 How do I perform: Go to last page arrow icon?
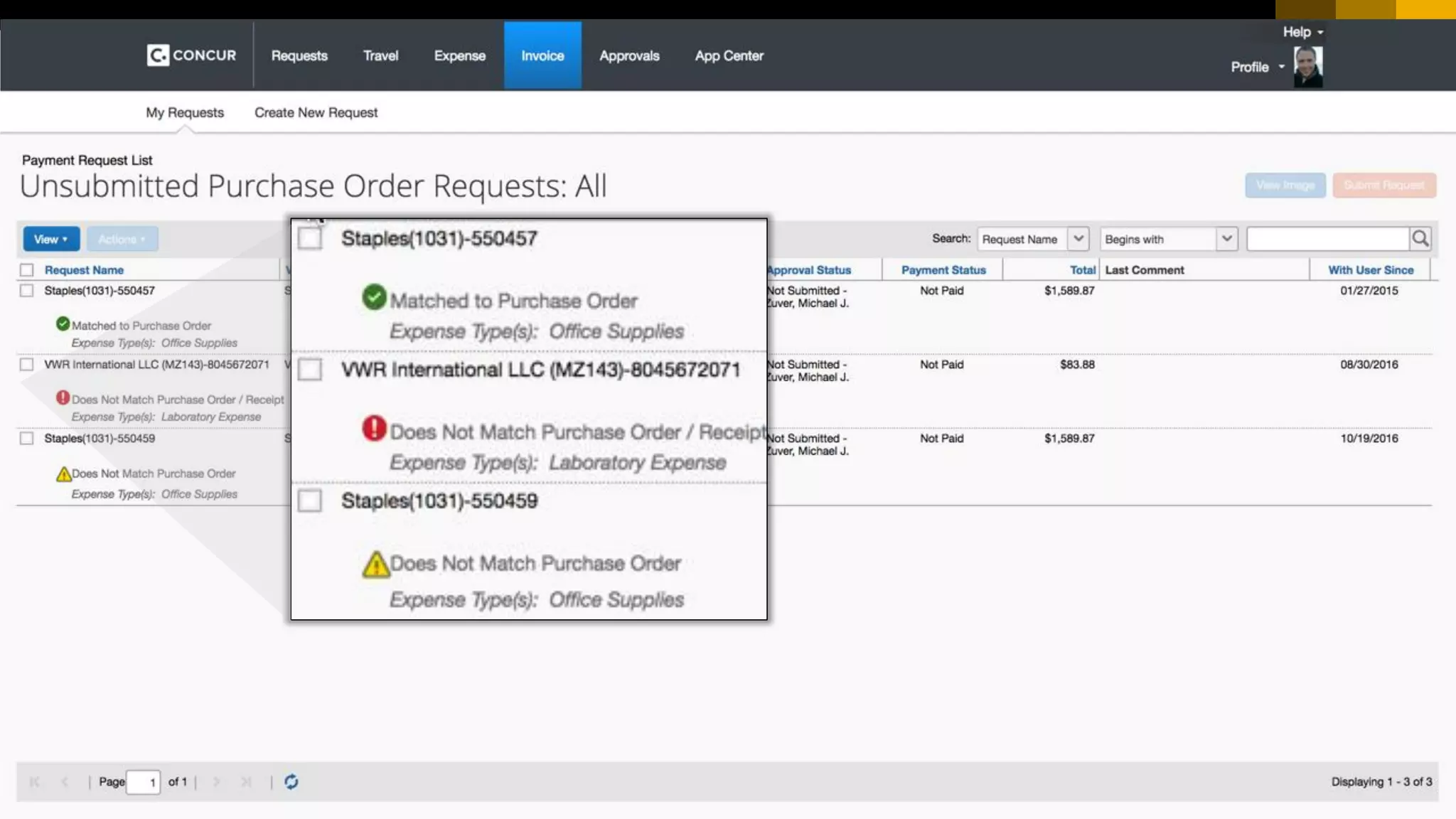pos(246,782)
